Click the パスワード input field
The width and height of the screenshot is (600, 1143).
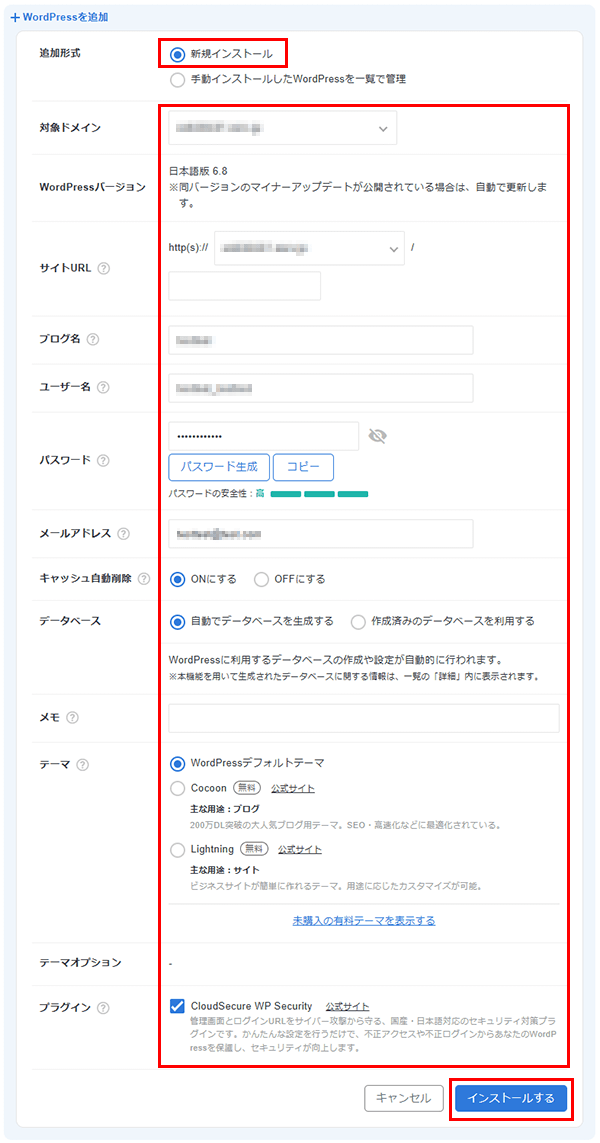[x=263, y=436]
